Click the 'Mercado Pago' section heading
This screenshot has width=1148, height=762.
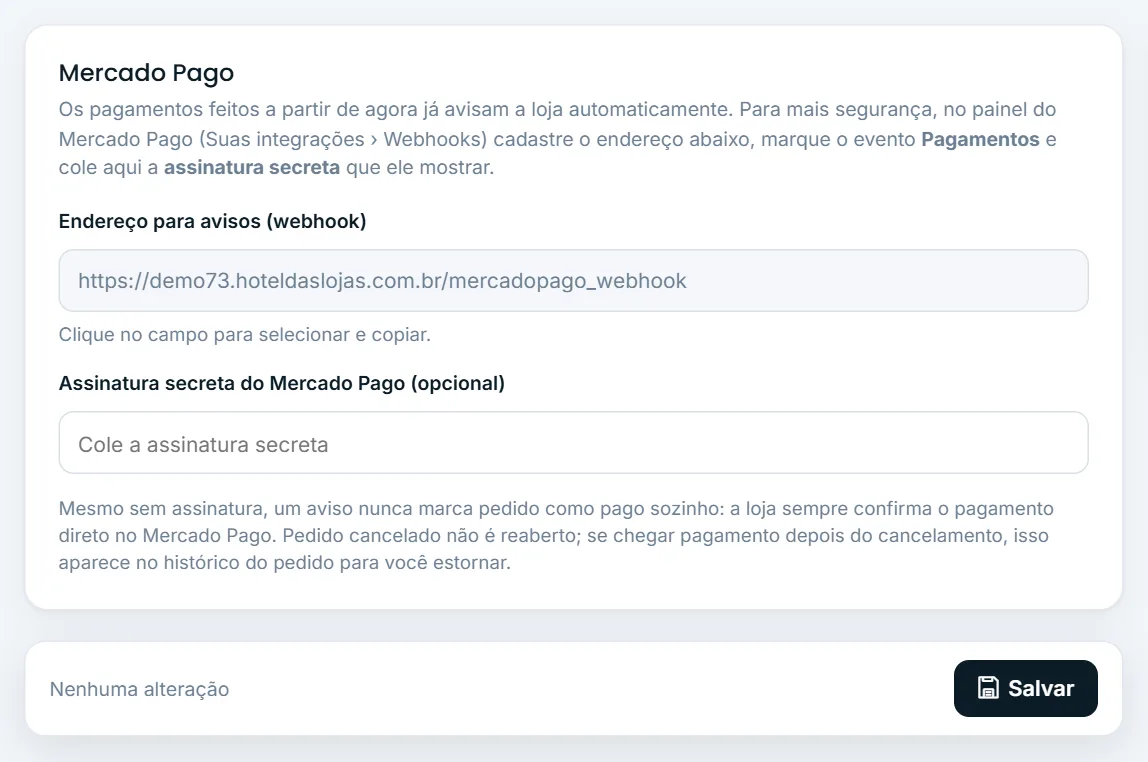click(146, 72)
